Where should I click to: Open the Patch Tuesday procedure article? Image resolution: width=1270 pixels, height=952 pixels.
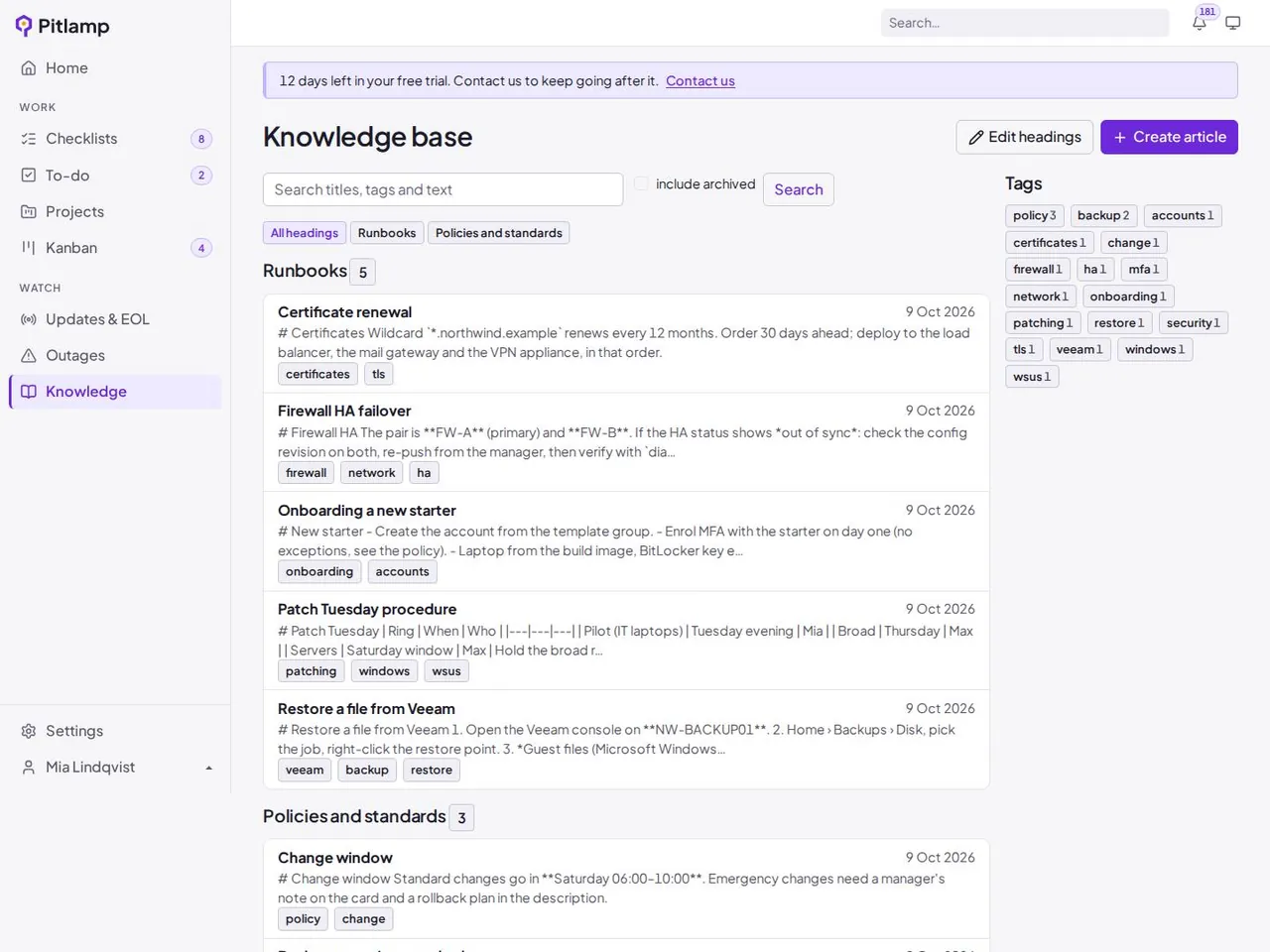367,609
